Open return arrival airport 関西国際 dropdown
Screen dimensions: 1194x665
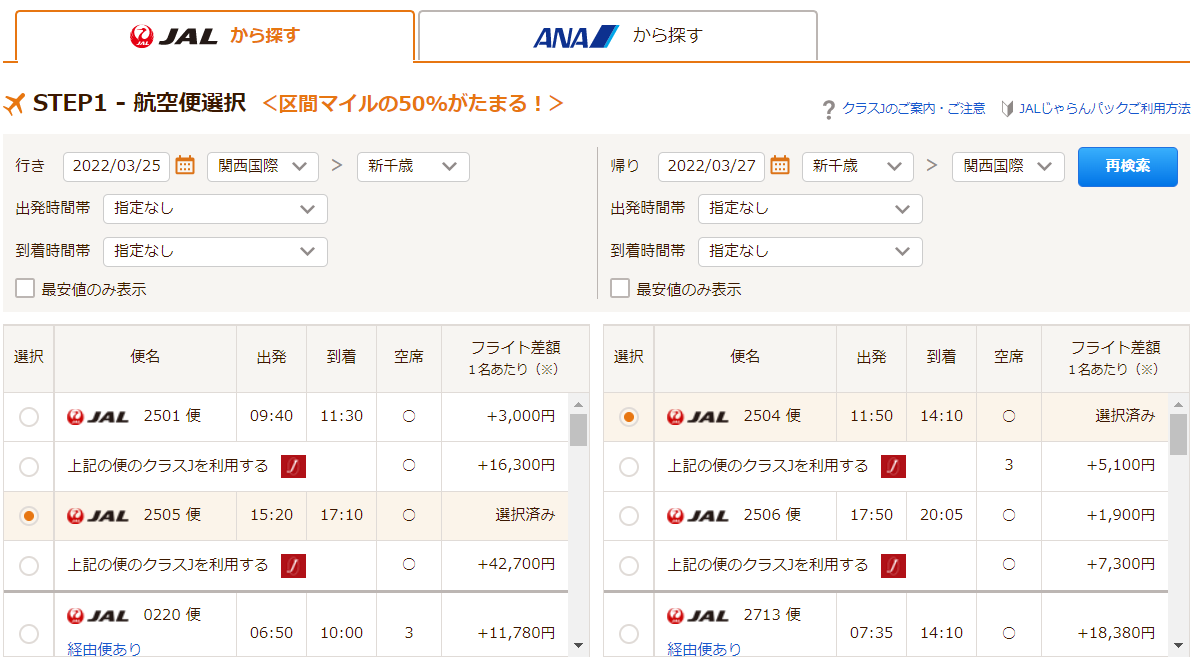coord(1007,166)
